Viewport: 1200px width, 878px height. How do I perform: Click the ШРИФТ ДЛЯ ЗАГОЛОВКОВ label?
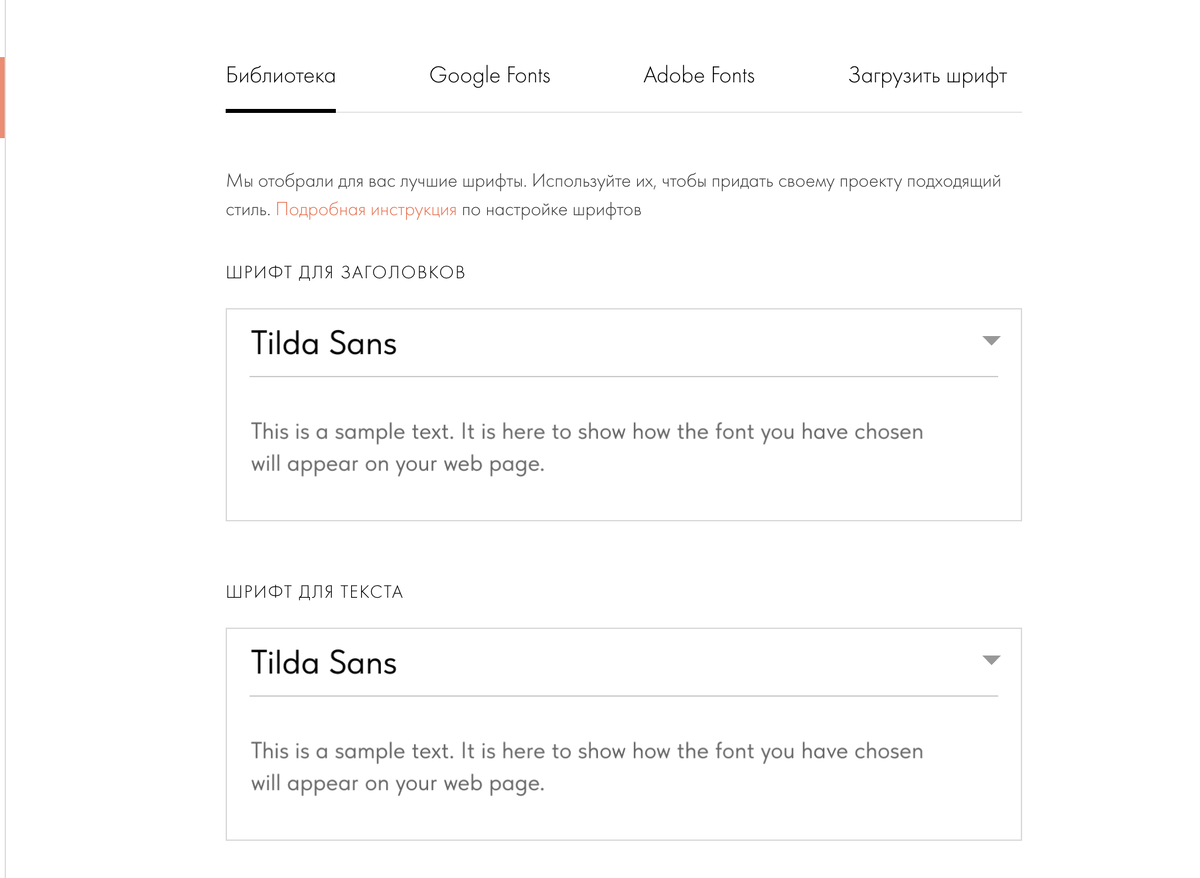pyautogui.click(x=345, y=273)
